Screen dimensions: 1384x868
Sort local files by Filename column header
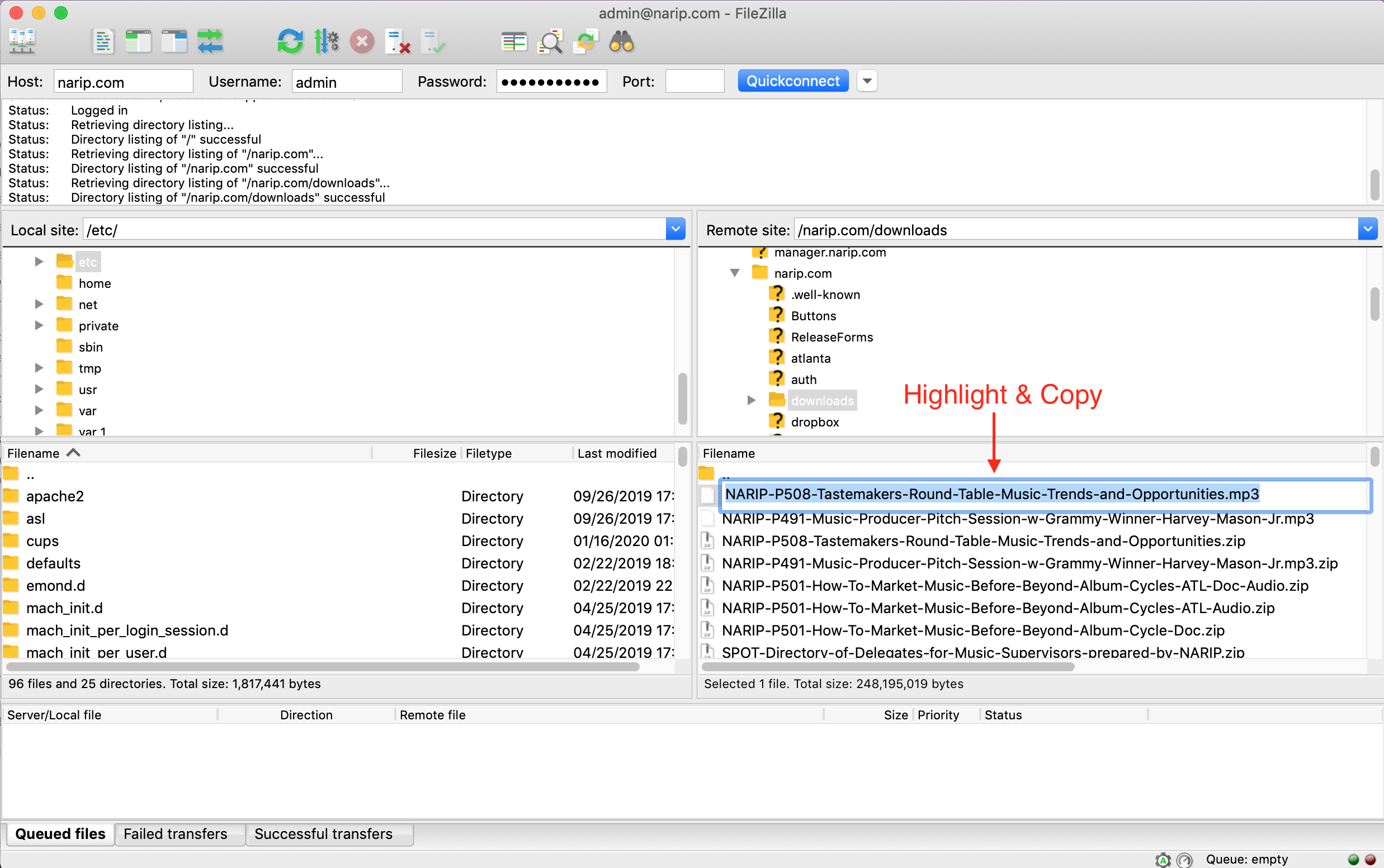(x=34, y=453)
